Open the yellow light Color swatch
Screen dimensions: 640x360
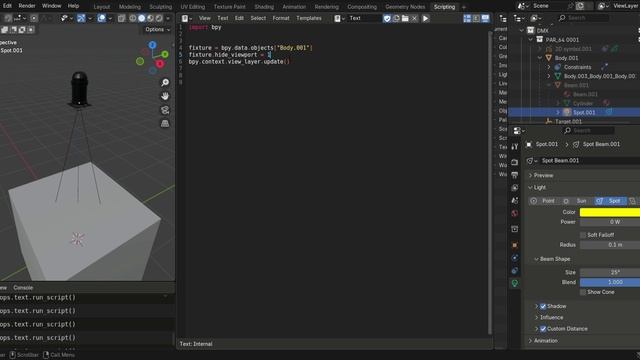(x=610, y=212)
